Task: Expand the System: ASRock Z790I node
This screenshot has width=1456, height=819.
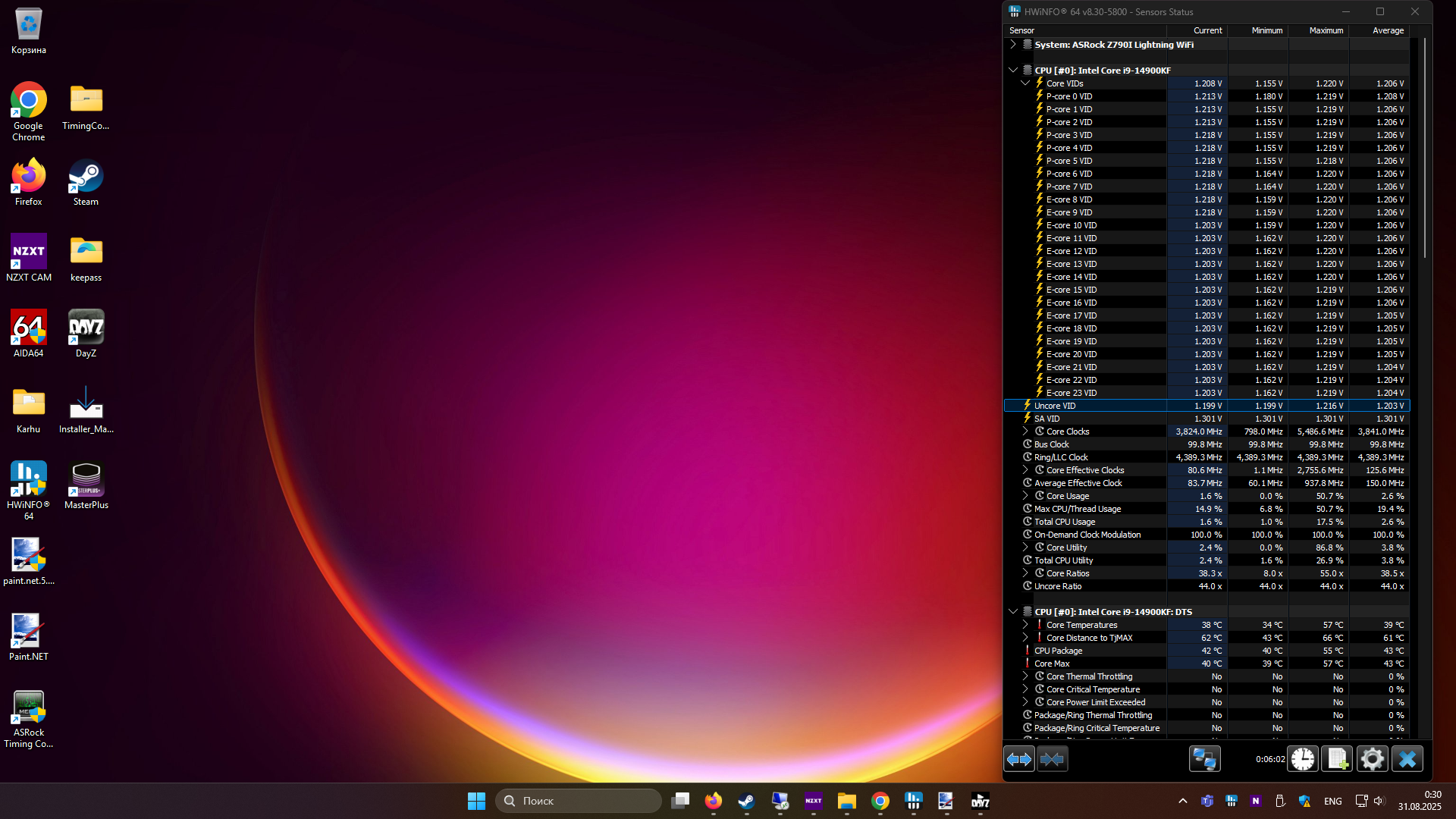Action: 1013,45
